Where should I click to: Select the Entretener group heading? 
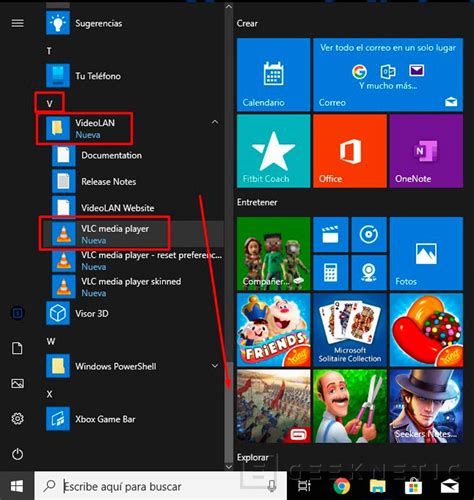click(257, 202)
